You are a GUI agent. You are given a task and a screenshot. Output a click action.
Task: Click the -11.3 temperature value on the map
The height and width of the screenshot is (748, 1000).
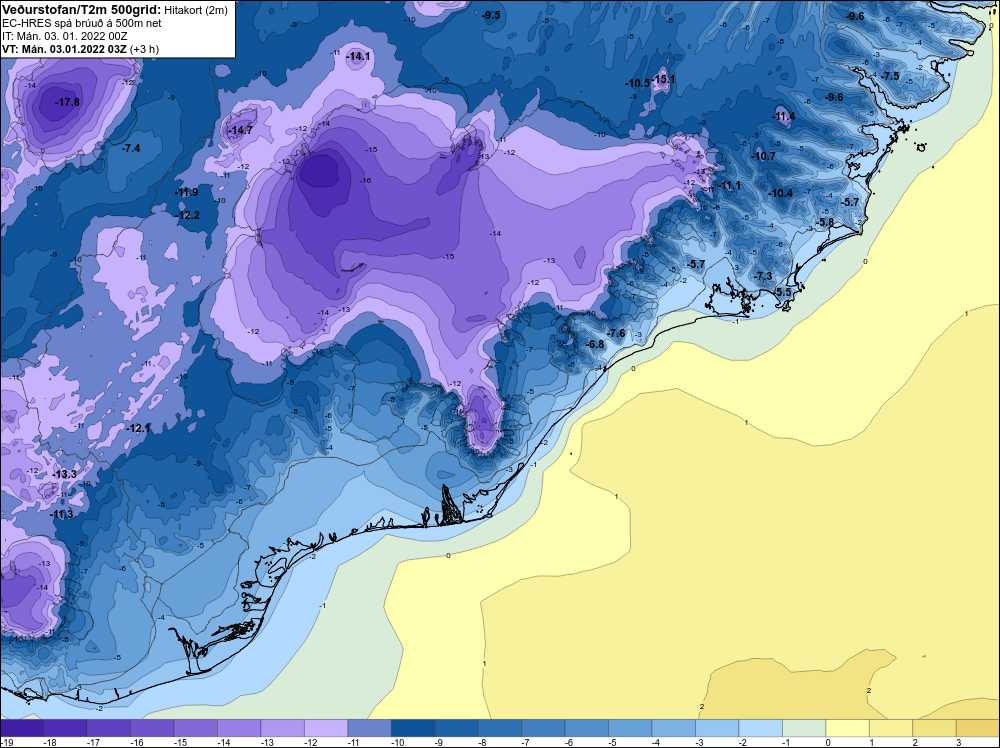point(62,514)
